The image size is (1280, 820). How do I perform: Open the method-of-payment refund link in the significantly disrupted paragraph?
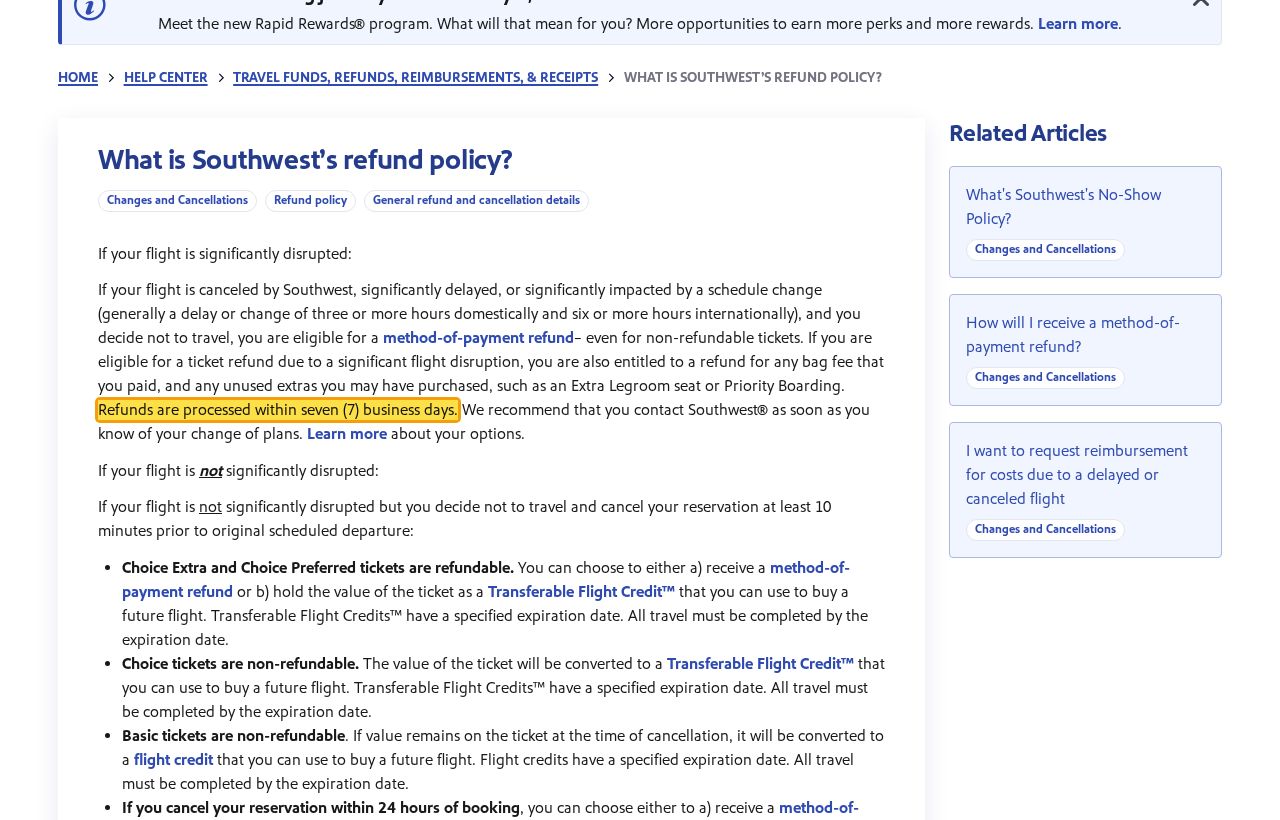(x=478, y=338)
